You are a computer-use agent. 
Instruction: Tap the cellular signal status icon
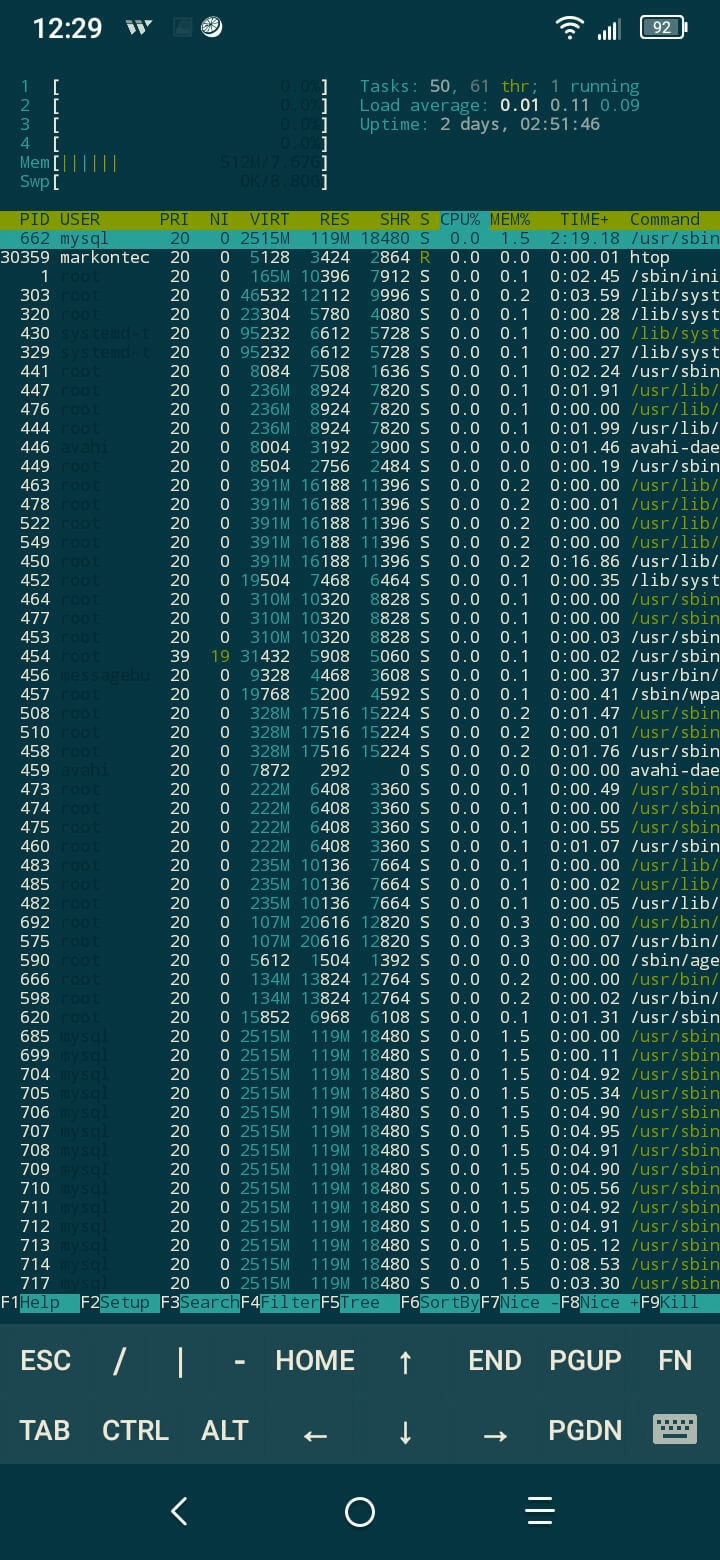609,29
